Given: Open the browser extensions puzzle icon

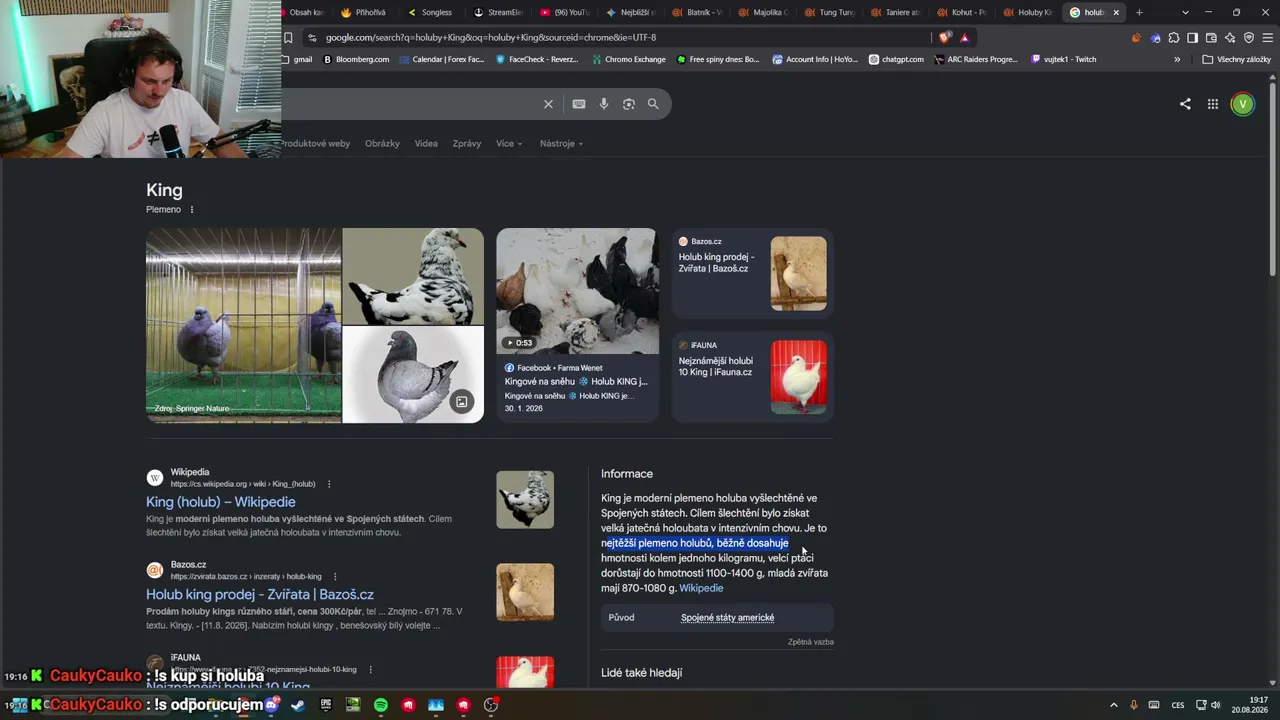Looking at the screenshot, I should (1174, 38).
